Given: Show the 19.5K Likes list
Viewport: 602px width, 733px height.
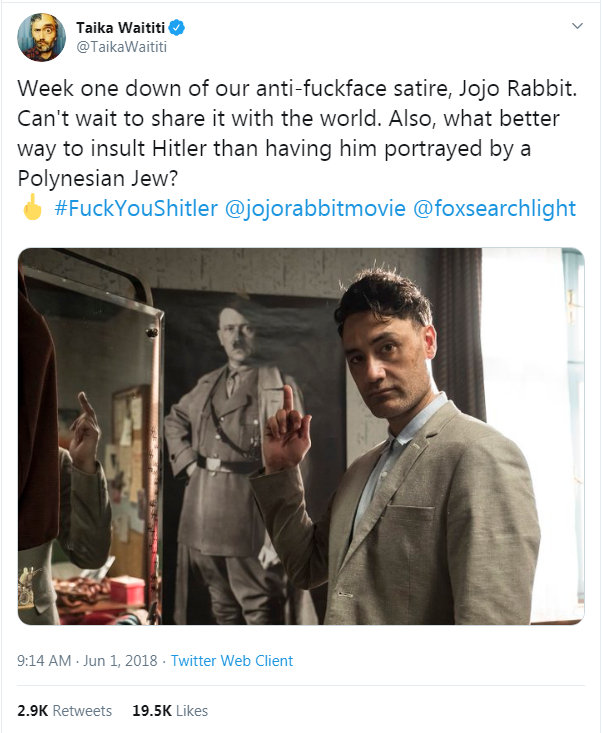Looking at the screenshot, I should click(170, 711).
